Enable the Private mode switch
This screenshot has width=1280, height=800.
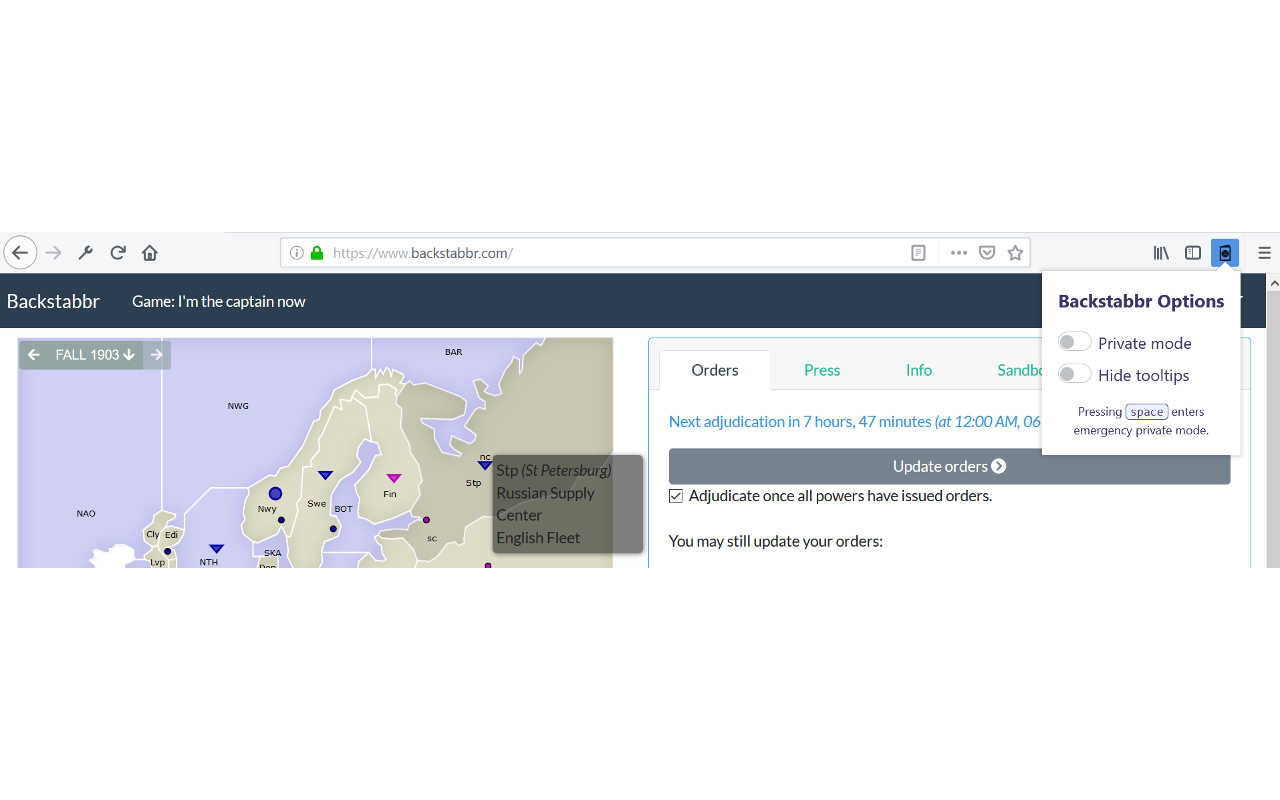point(1074,342)
